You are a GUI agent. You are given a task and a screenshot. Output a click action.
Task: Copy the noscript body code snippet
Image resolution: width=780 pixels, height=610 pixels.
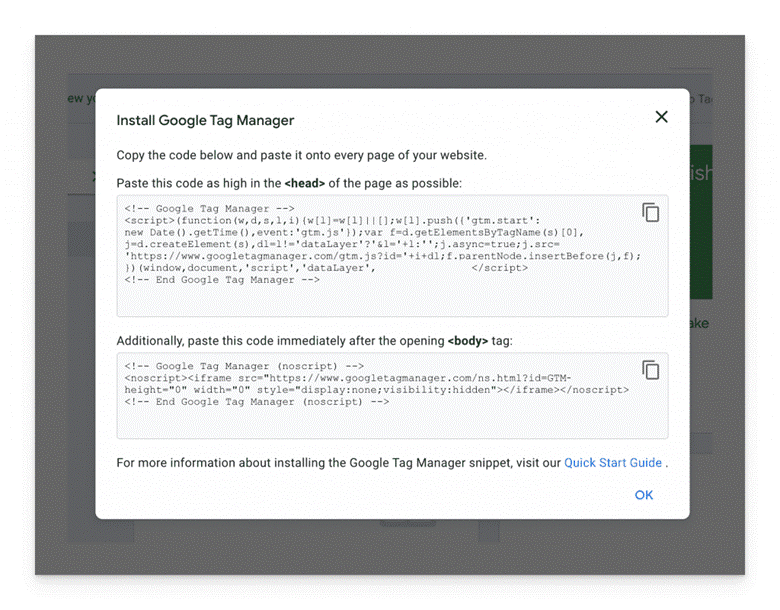tap(651, 370)
